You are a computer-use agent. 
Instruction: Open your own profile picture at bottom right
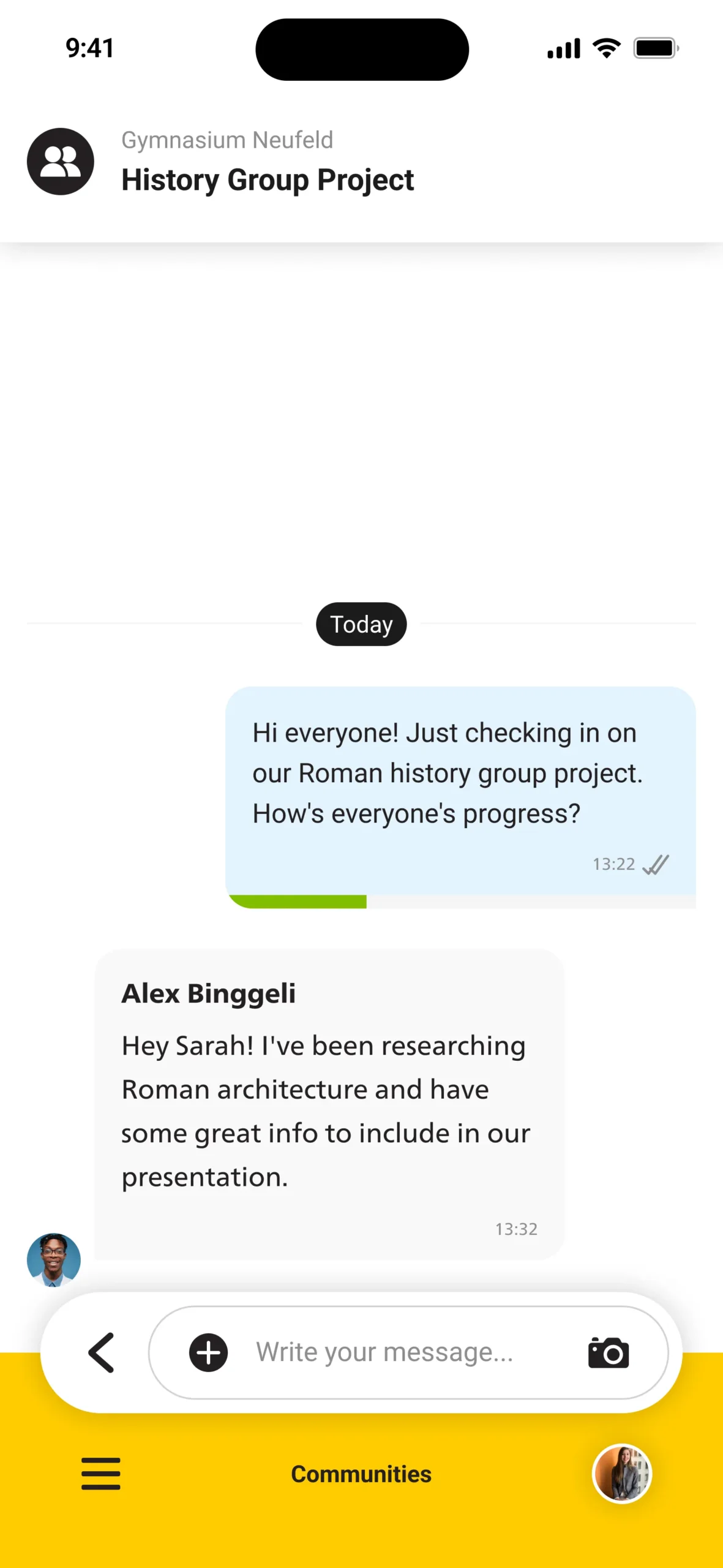tap(621, 1474)
